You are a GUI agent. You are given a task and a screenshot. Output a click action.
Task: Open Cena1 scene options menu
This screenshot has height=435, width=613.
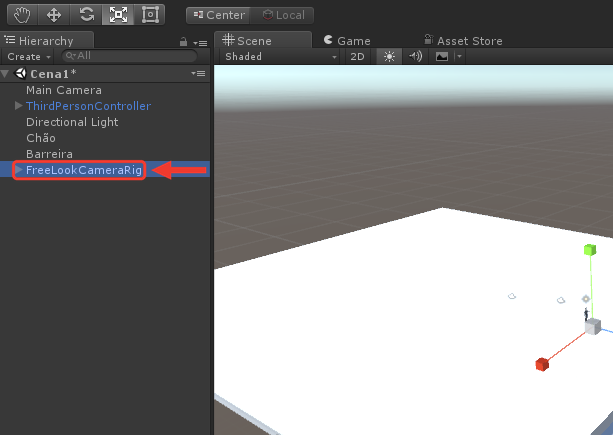(x=198, y=73)
